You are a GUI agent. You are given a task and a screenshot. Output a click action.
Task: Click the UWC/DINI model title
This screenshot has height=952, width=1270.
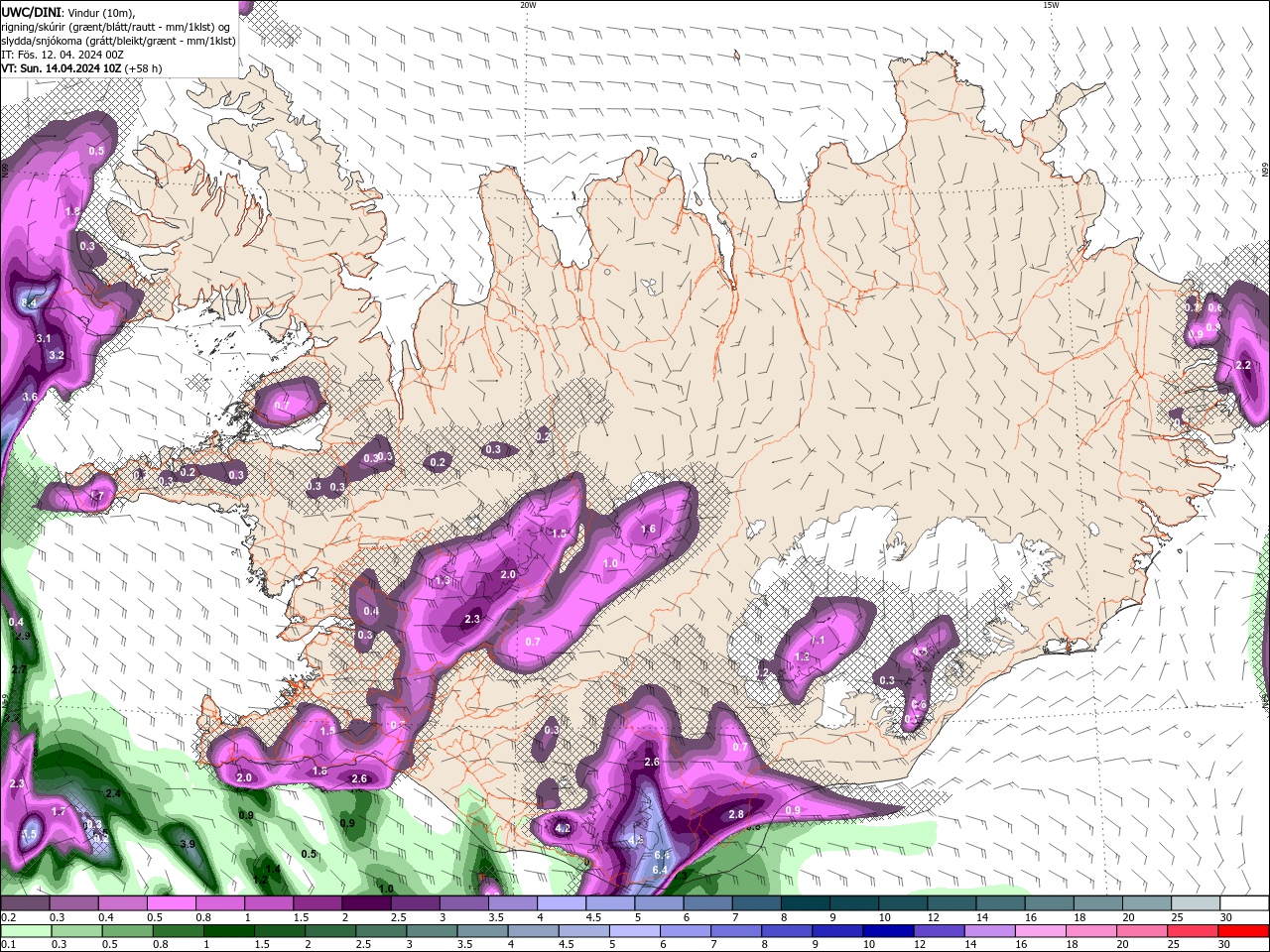click(30, 12)
